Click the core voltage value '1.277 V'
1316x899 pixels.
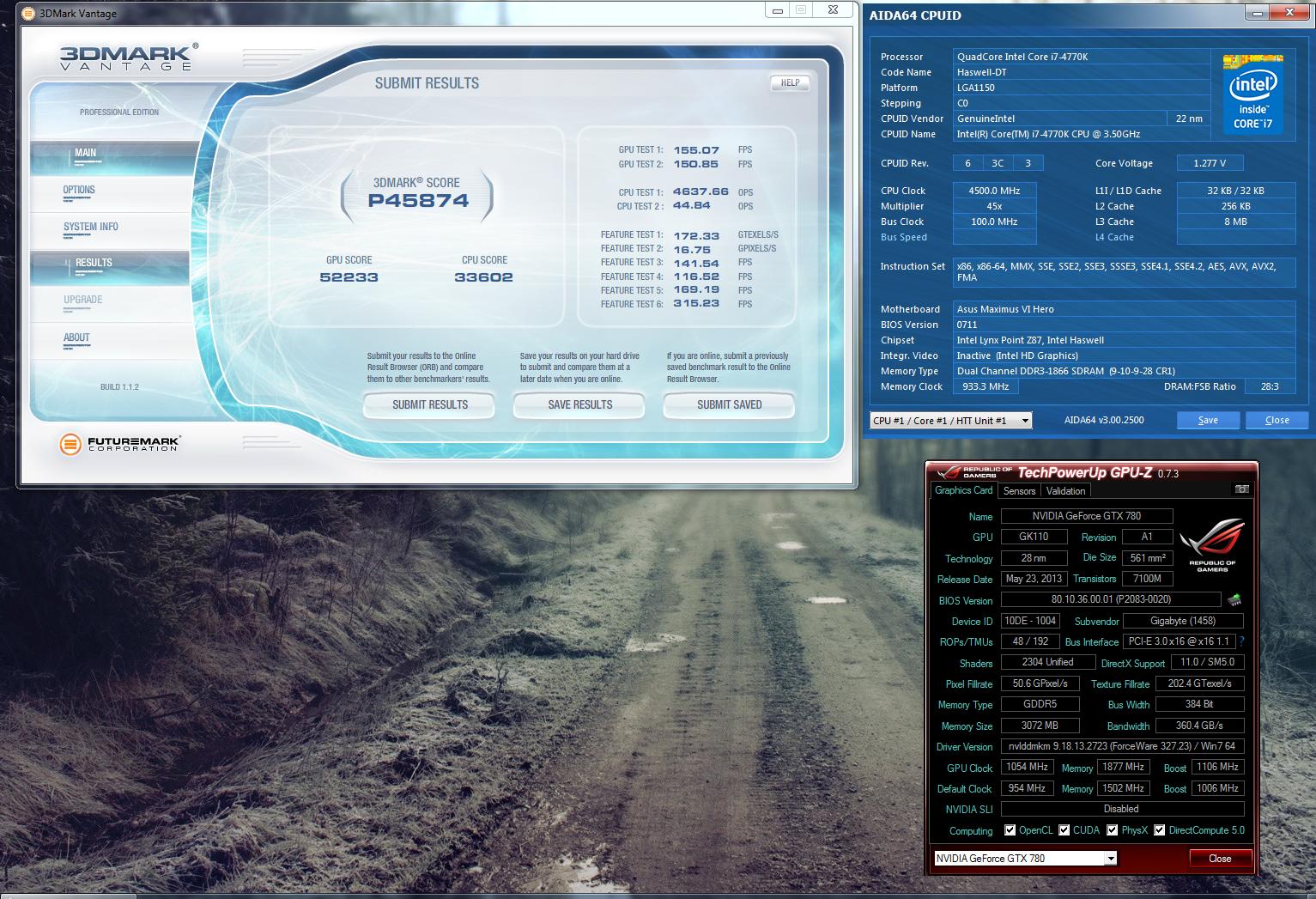tap(1209, 163)
